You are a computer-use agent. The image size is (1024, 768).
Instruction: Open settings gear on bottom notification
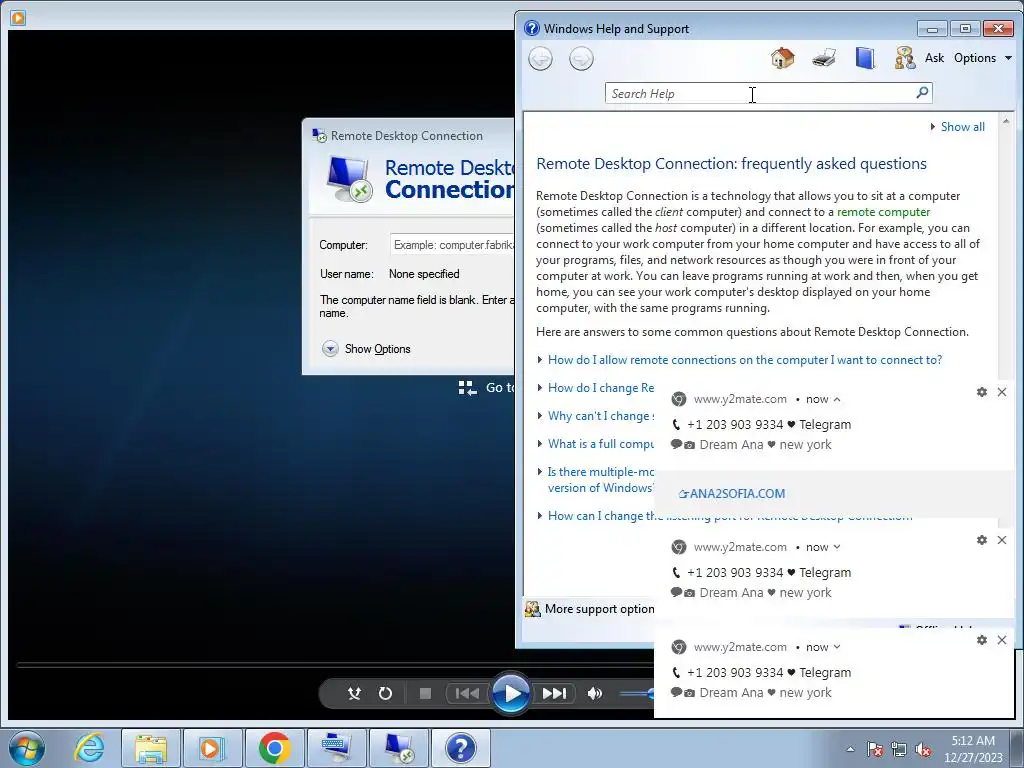pos(982,640)
